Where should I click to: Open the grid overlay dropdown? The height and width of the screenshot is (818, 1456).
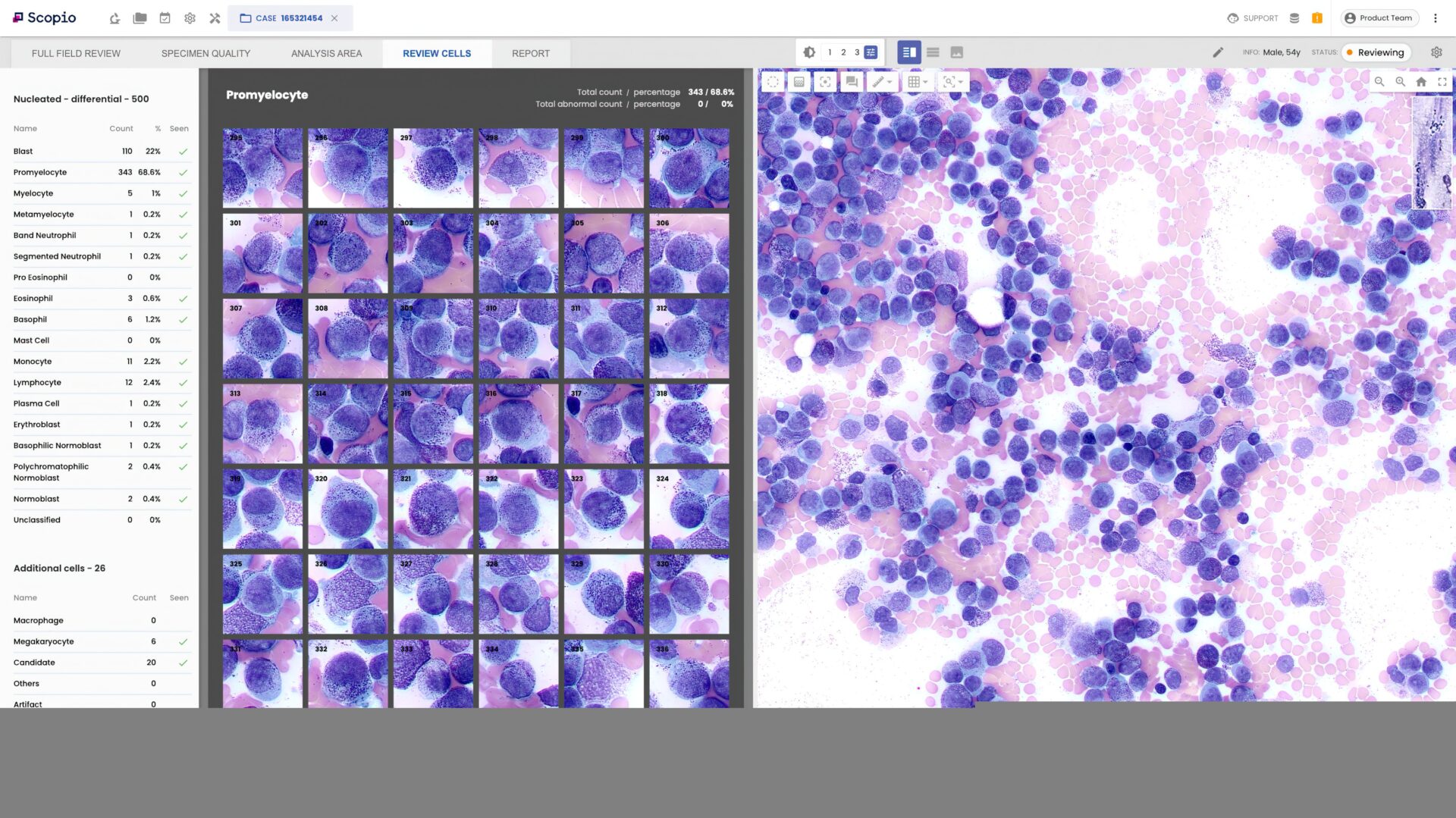(x=918, y=82)
